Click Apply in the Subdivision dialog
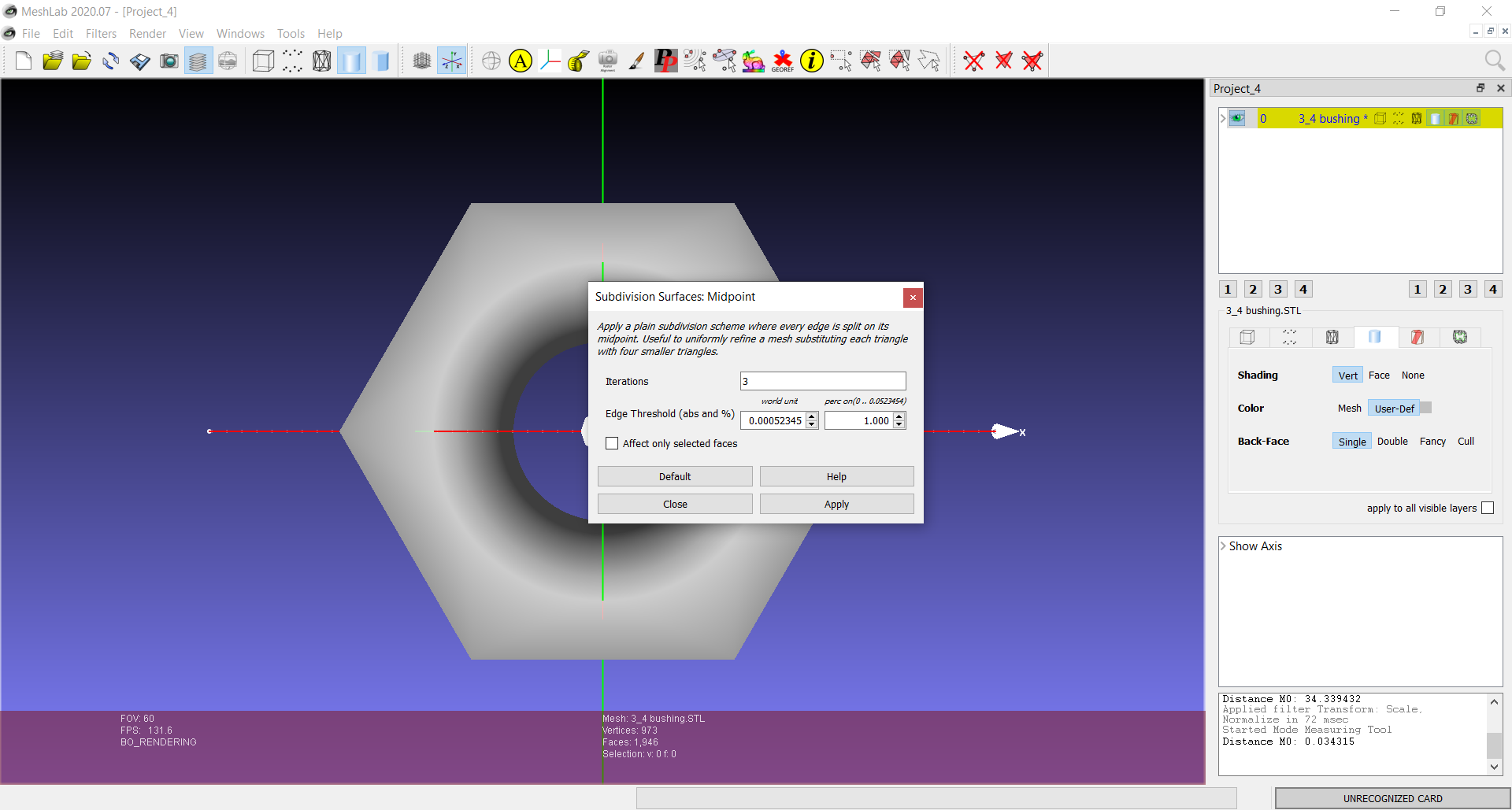This screenshot has height=810, width=1512. tap(836, 505)
